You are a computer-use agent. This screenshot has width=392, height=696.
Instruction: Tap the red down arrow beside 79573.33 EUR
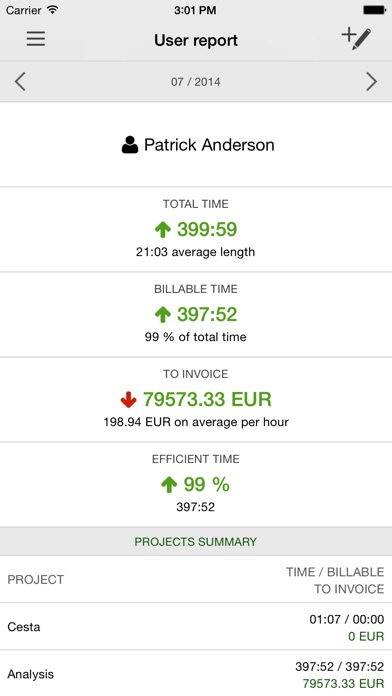point(128,400)
